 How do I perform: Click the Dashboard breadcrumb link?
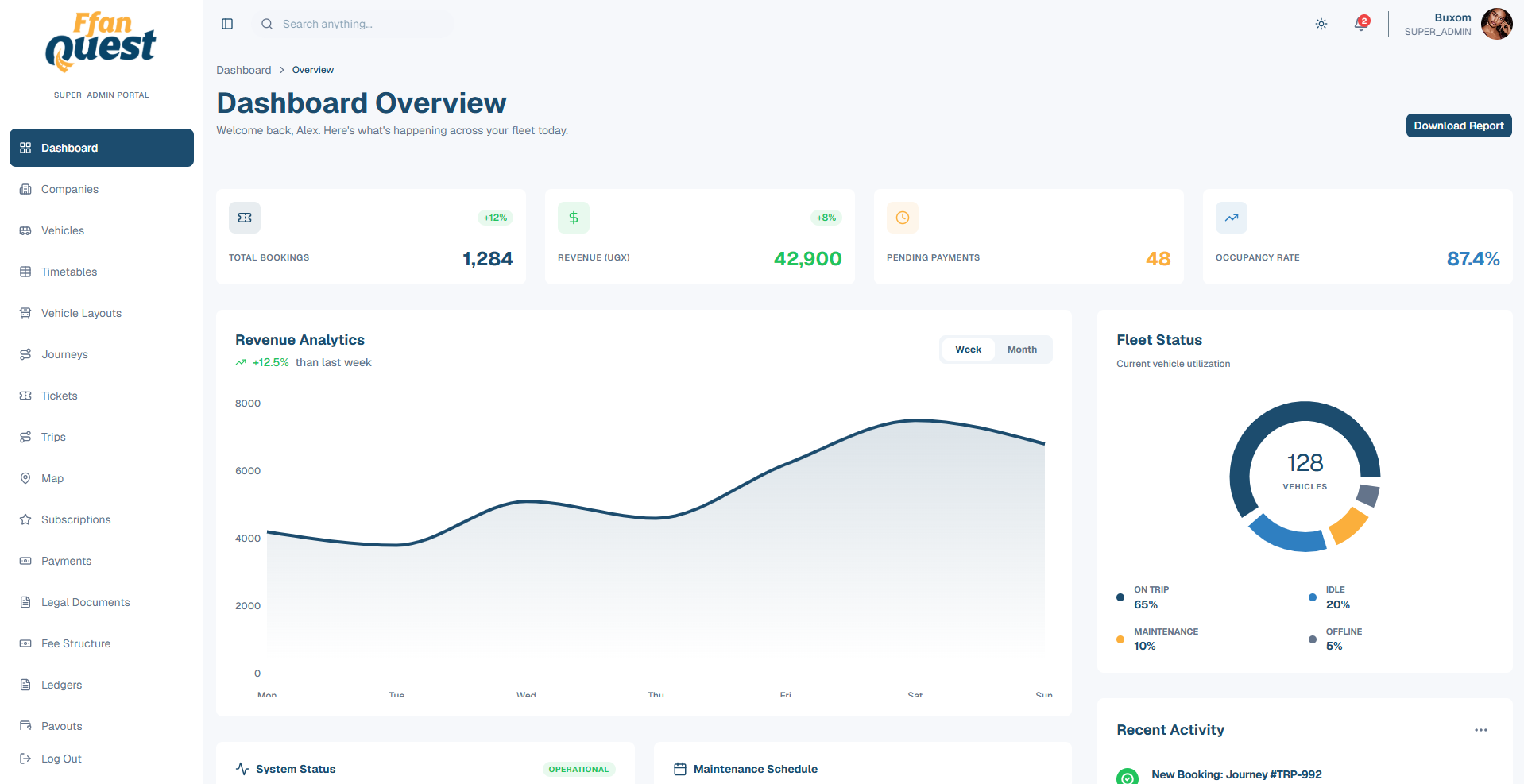(x=244, y=70)
